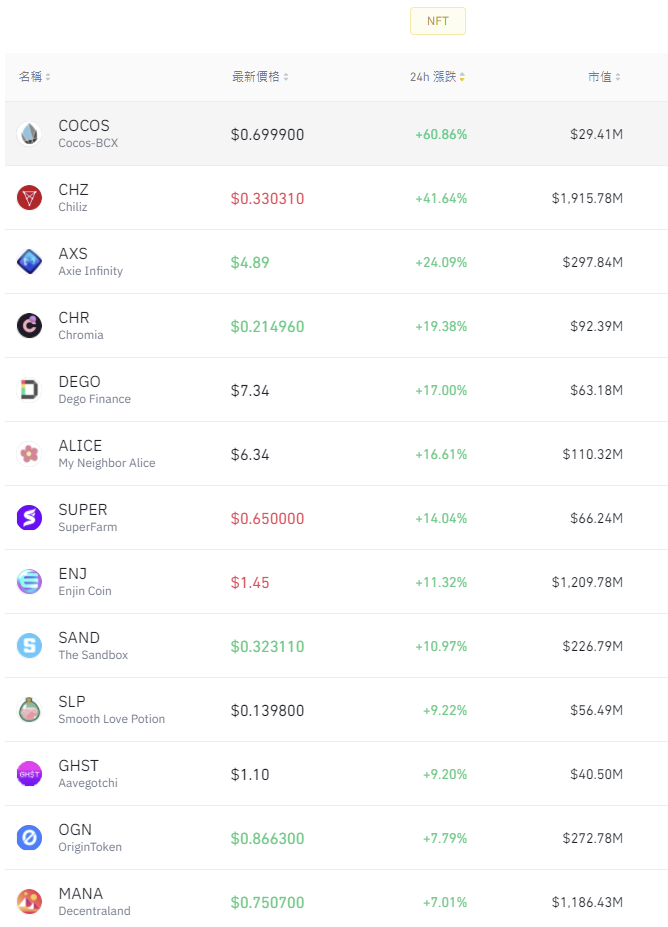
Task: Sort the list by 最新價格 column
Action: 260,77
